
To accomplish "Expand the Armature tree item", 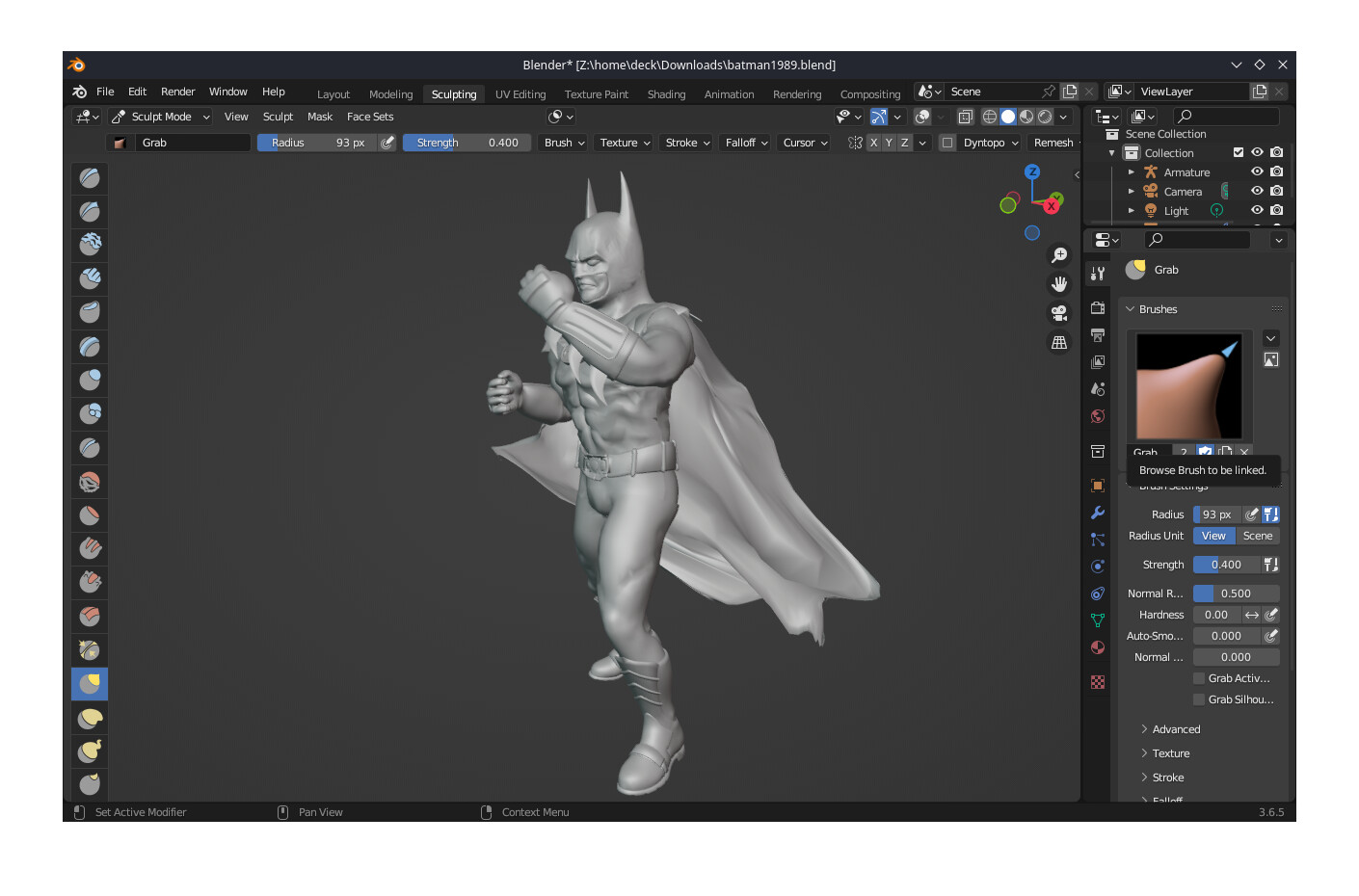I will click(x=1132, y=171).
